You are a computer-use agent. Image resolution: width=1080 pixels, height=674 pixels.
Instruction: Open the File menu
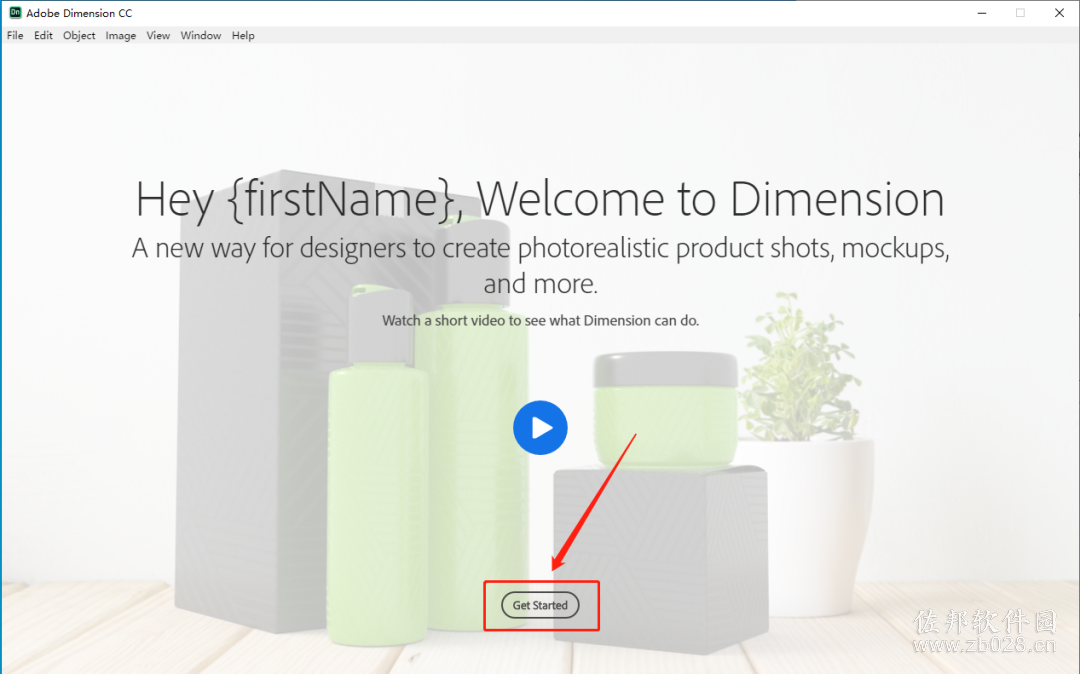point(15,35)
